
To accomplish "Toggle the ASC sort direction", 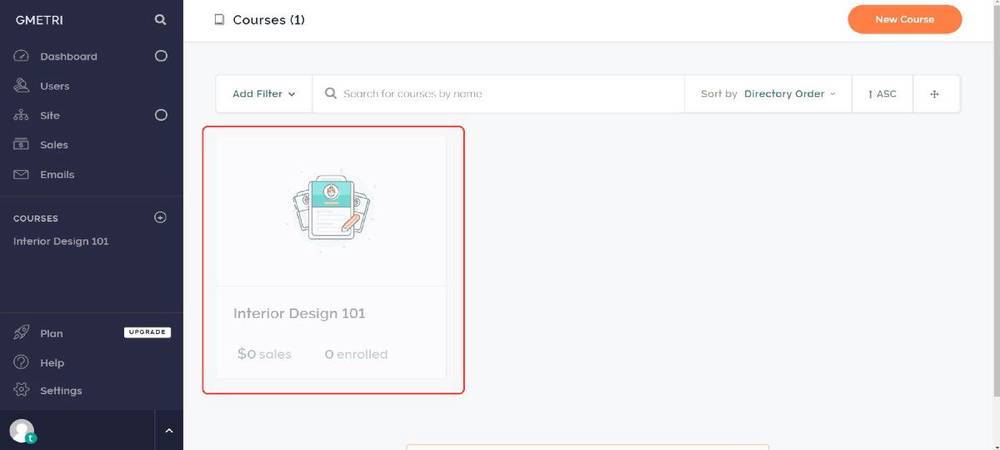I will 882,94.
